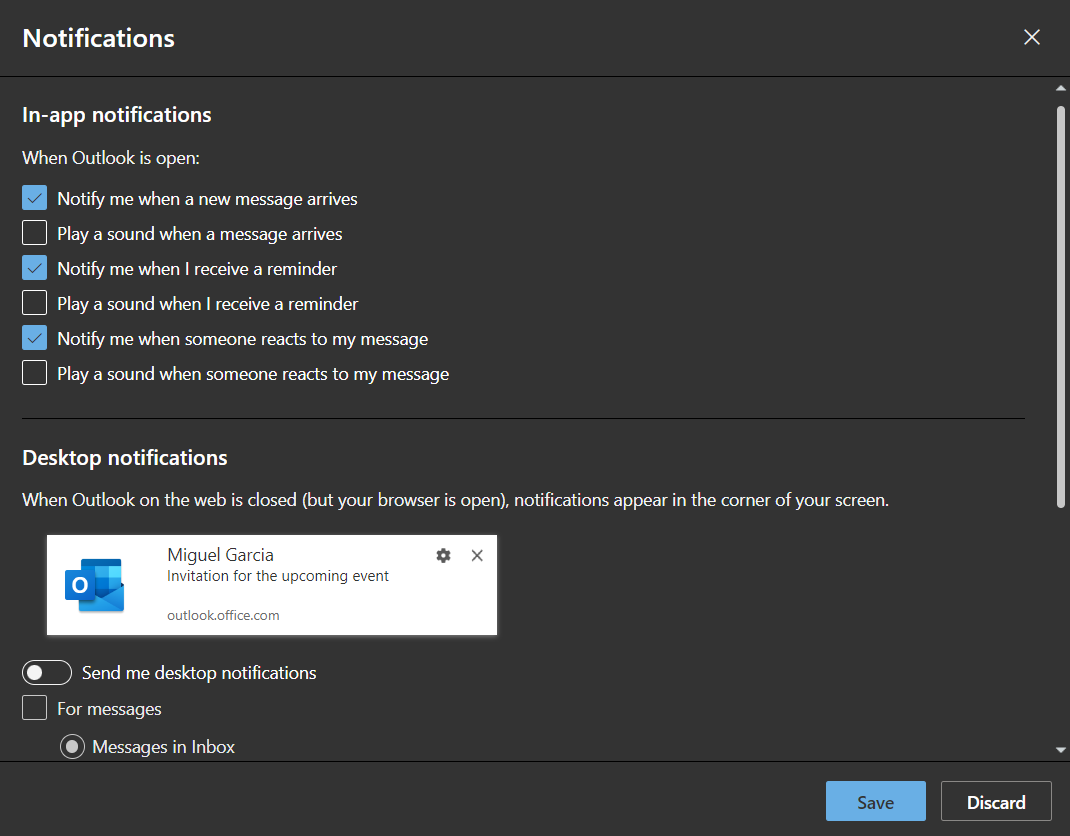Uncheck Notify me when I receive a reminder
This screenshot has width=1070, height=836.
point(34,267)
